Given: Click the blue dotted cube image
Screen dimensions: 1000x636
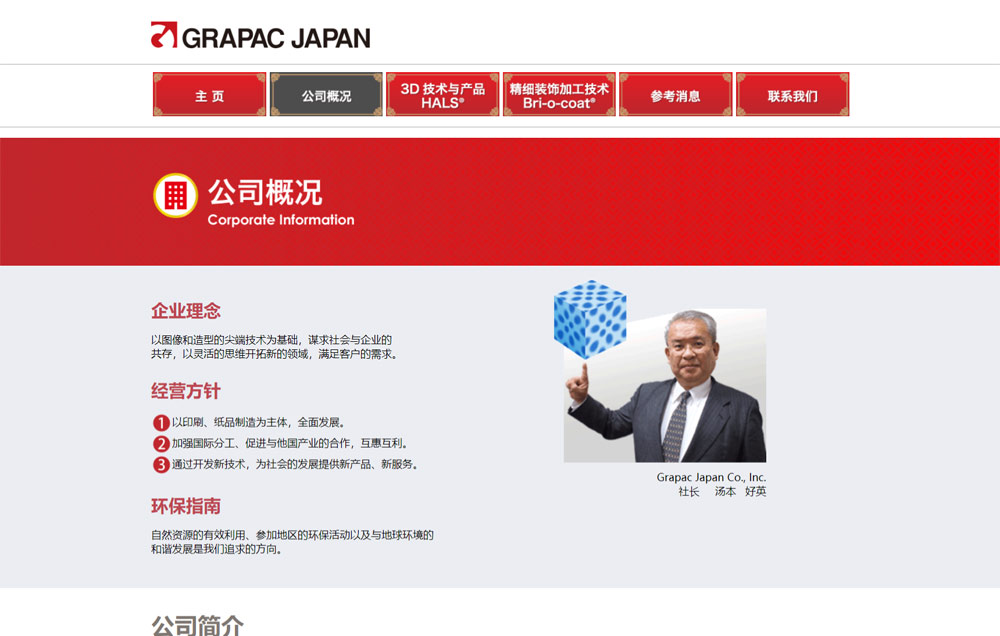Looking at the screenshot, I should (x=590, y=318).
